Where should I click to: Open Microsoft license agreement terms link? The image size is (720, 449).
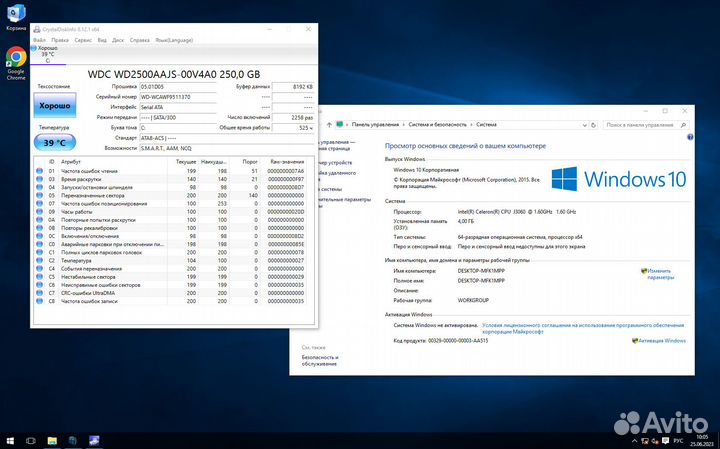point(583,328)
